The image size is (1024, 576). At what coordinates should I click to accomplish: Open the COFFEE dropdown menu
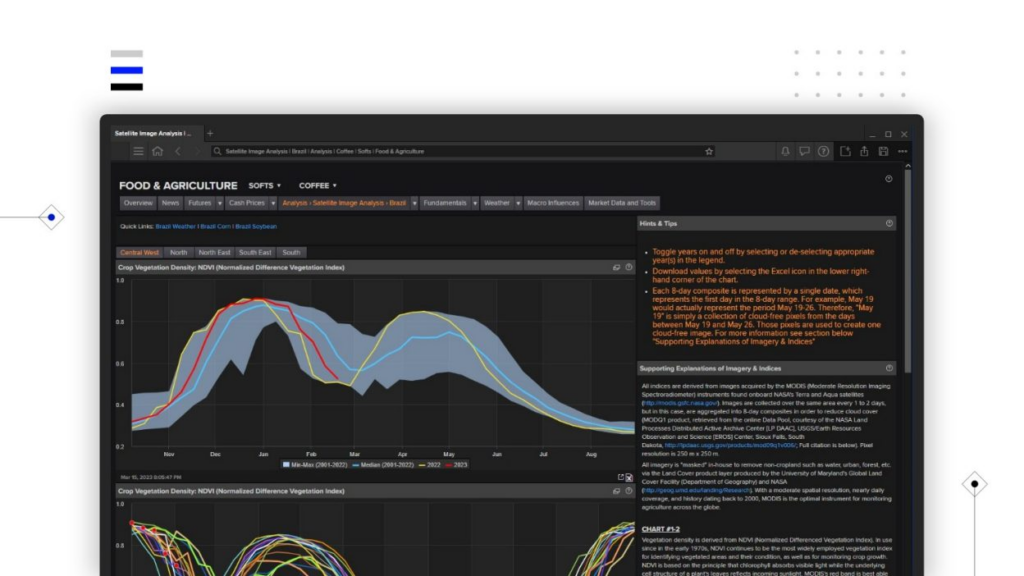click(318, 185)
